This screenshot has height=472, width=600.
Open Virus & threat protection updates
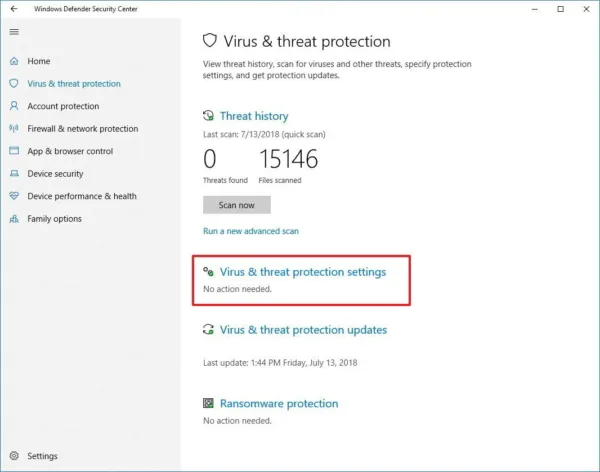(303, 330)
